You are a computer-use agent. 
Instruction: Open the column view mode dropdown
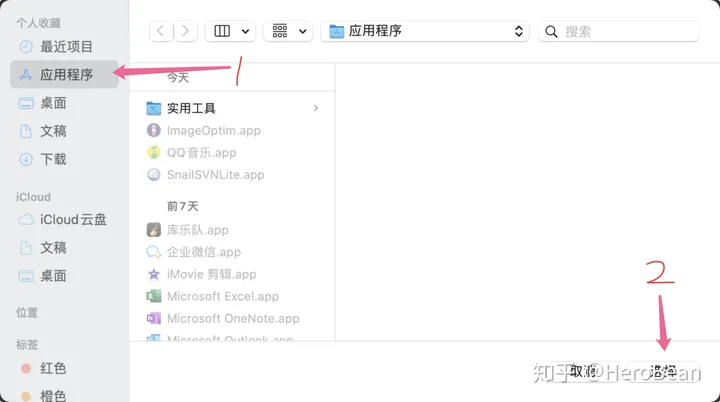tap(230, 31)
